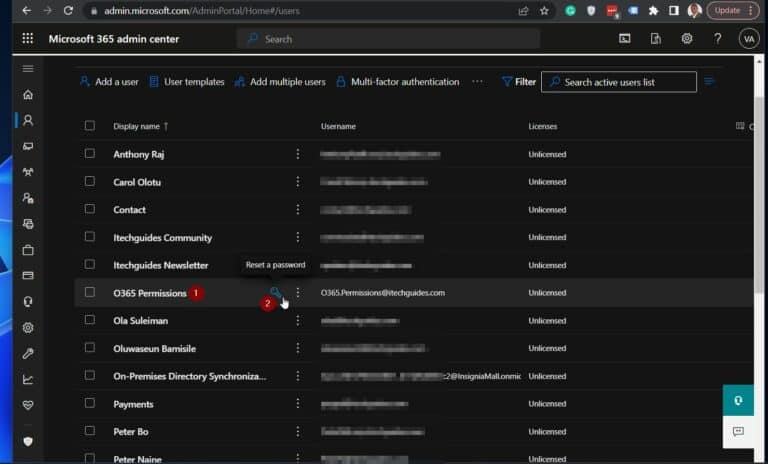Viewport: 768px width, 464px height.
Task: Open Multi-factor authentication
Action: pyautogui.click(x=398, y=82)
